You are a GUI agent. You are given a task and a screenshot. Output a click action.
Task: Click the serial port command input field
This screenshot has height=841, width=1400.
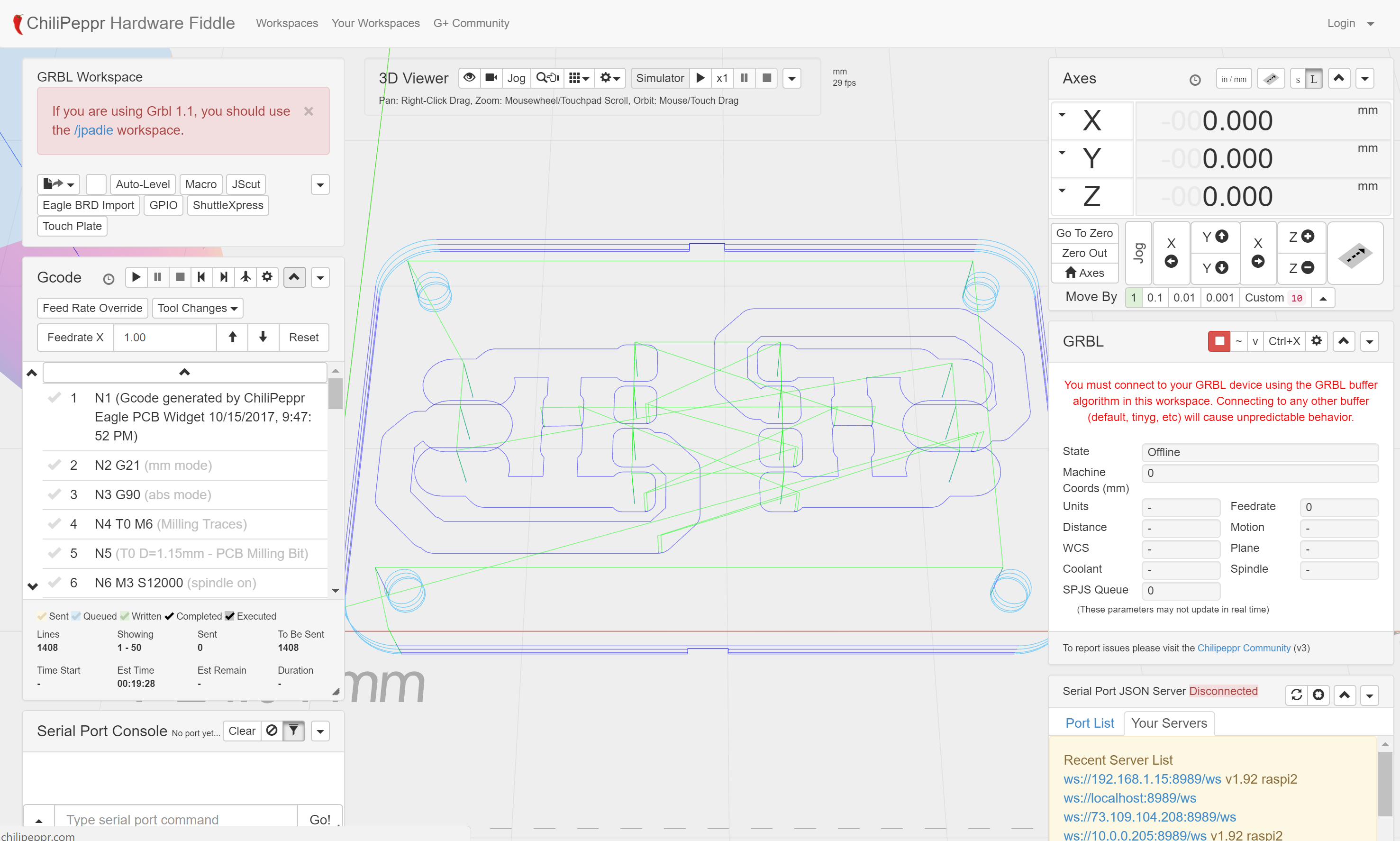tap(176, 819)
